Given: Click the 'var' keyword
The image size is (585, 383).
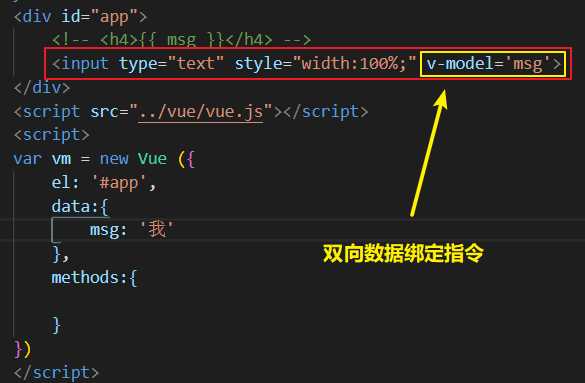Looking at the screenshot, I should coord(27,159).
